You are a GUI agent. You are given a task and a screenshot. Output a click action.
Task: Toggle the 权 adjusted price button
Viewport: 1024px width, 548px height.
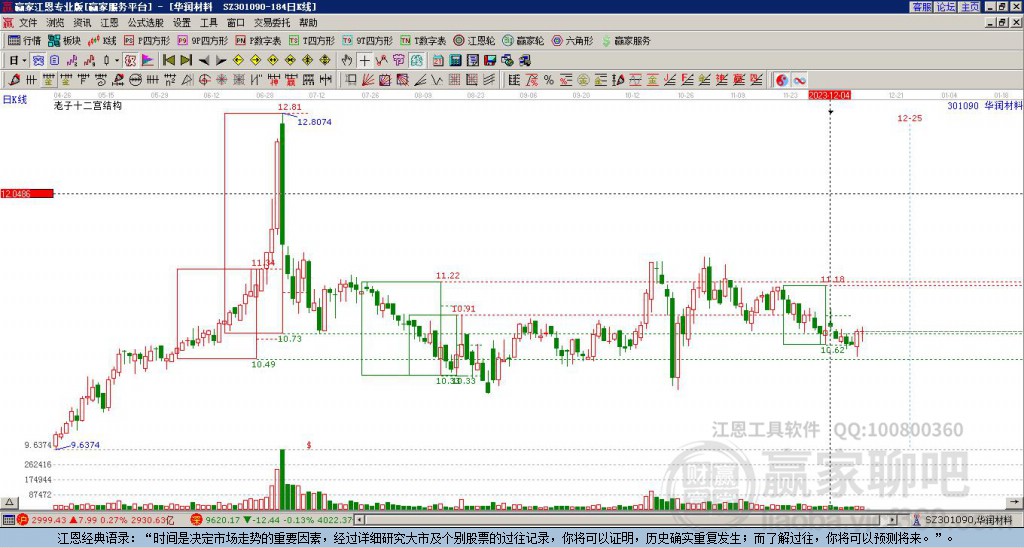click(x=131, y=61)
